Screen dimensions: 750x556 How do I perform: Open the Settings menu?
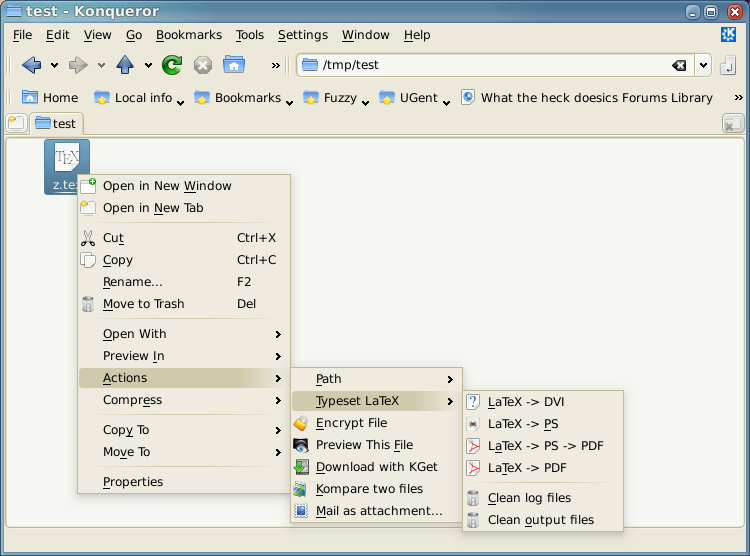303,35
